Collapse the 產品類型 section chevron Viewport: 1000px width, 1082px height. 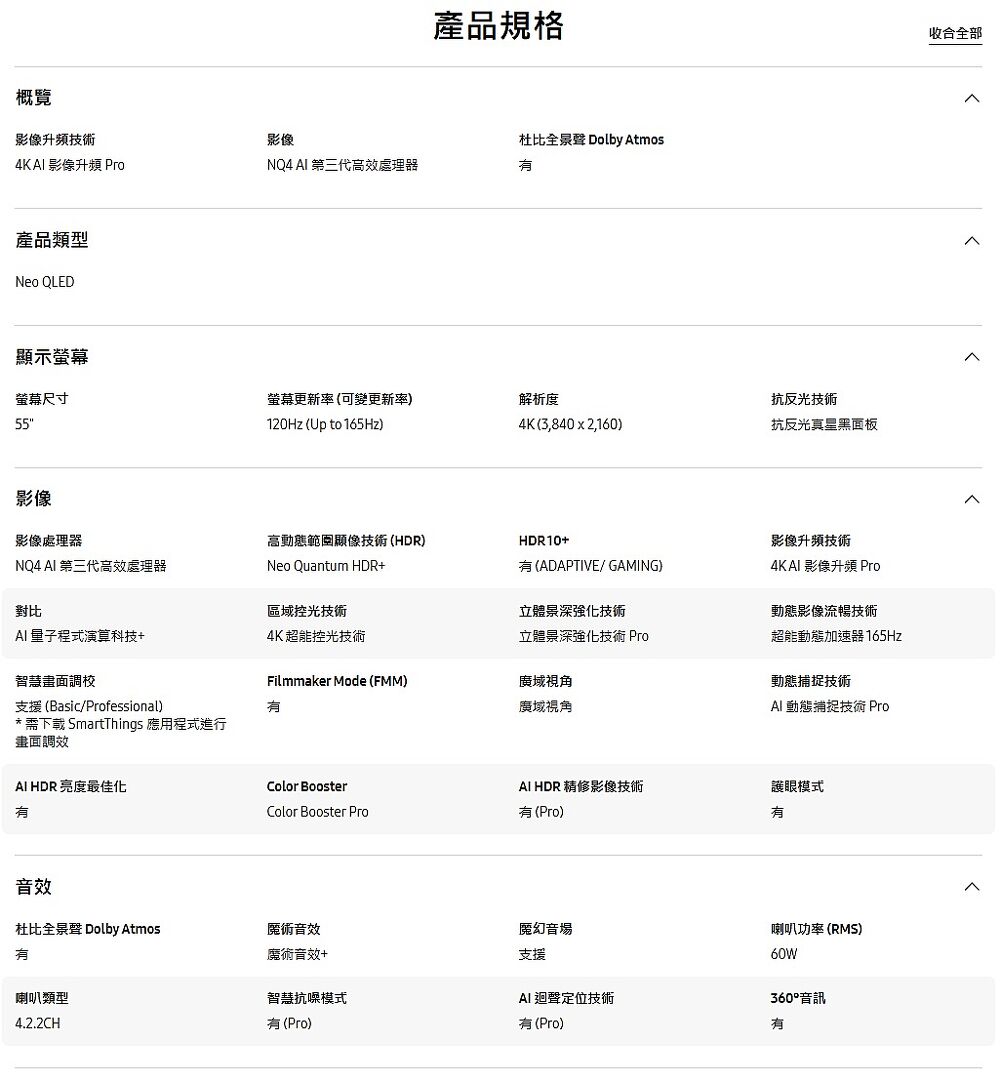pos(971,241)
